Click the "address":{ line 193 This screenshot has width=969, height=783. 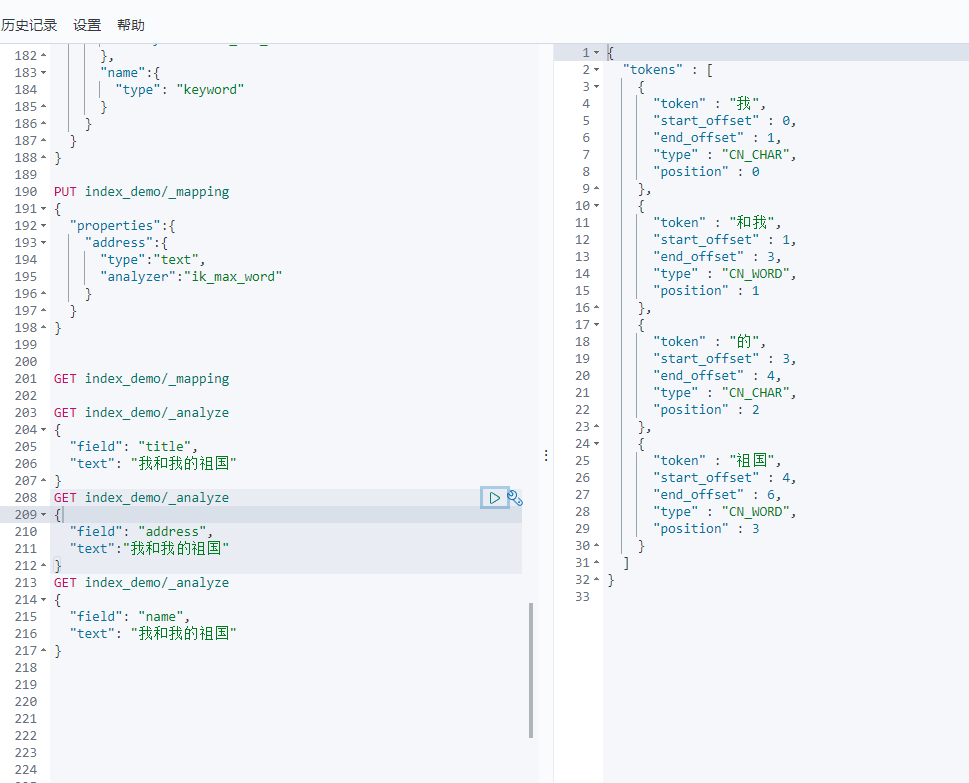(x=126, y=243)
